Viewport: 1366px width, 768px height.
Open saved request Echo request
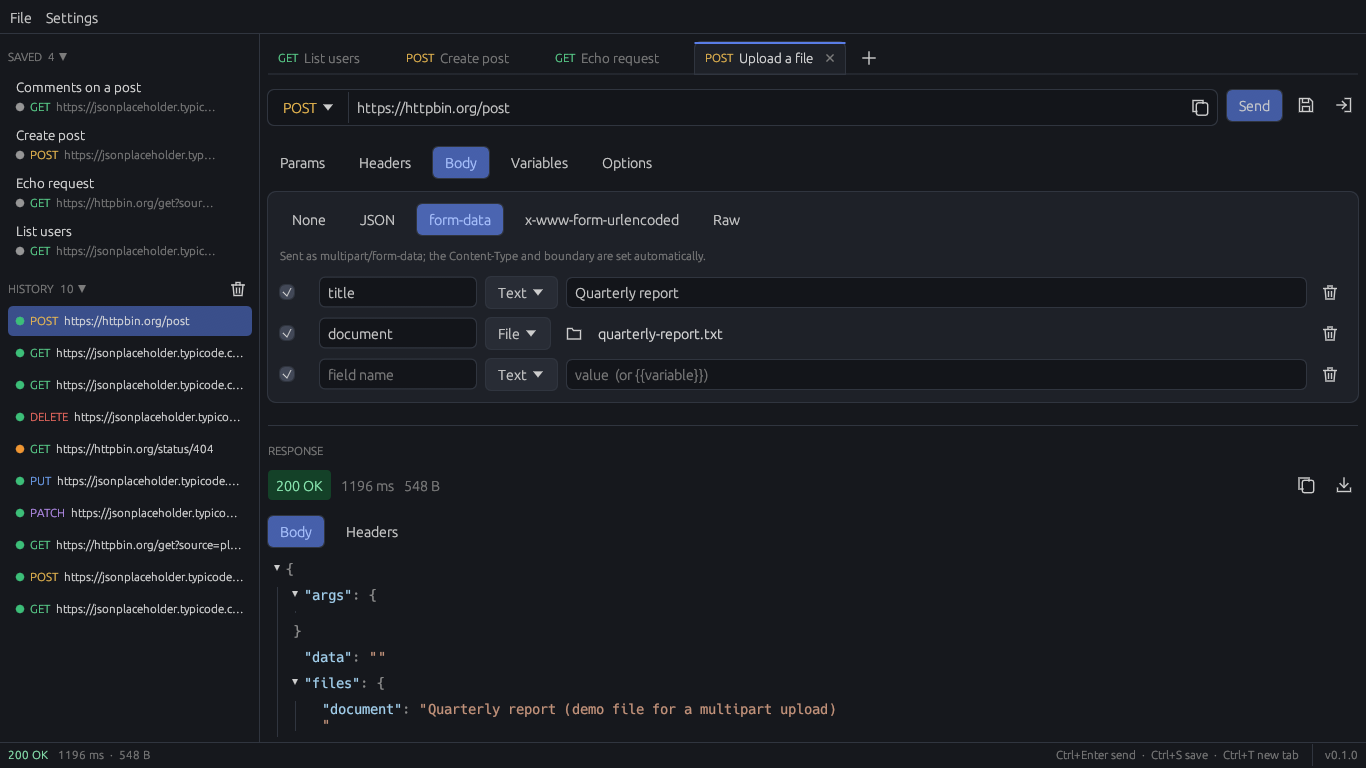tap(130, 192)
